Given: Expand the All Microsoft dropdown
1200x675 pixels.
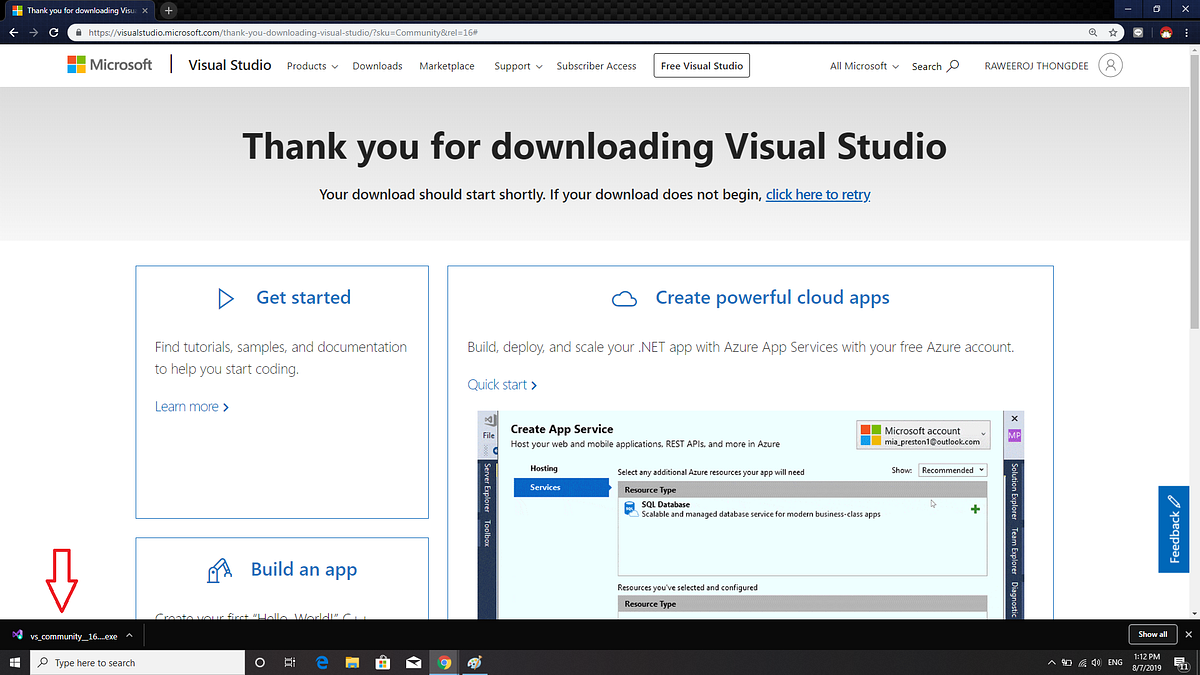Looking at the screenshot, I should point(864,66).
